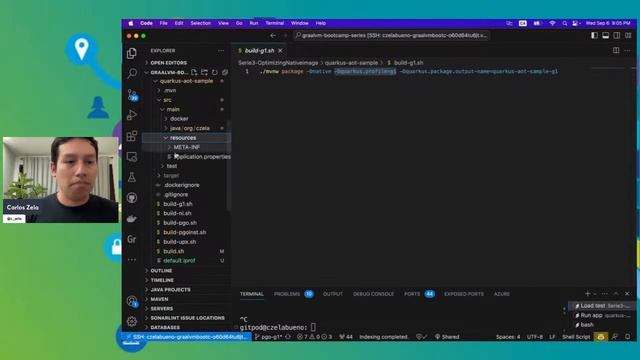This screenshot has height=360, width=640.
Task: Go back with navigation arrow
Action: pos(273,36)
